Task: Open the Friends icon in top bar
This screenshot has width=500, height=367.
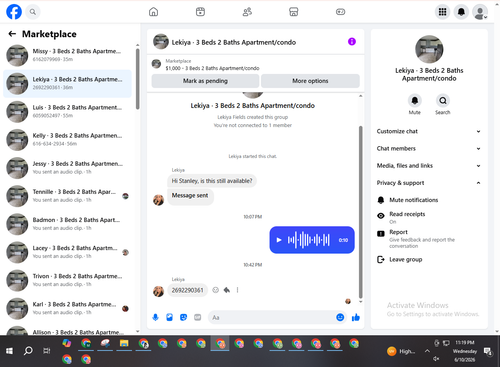Action: [x=247, y=12]
